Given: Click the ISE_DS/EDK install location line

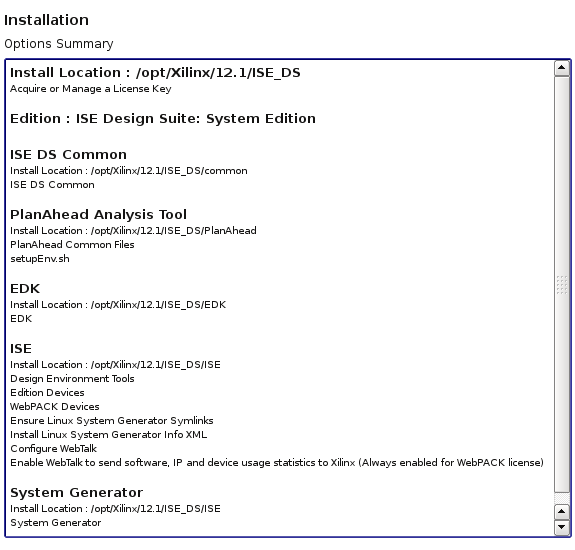Looking at the screenshot, I should pyautogui.click(x=118, y=305).
